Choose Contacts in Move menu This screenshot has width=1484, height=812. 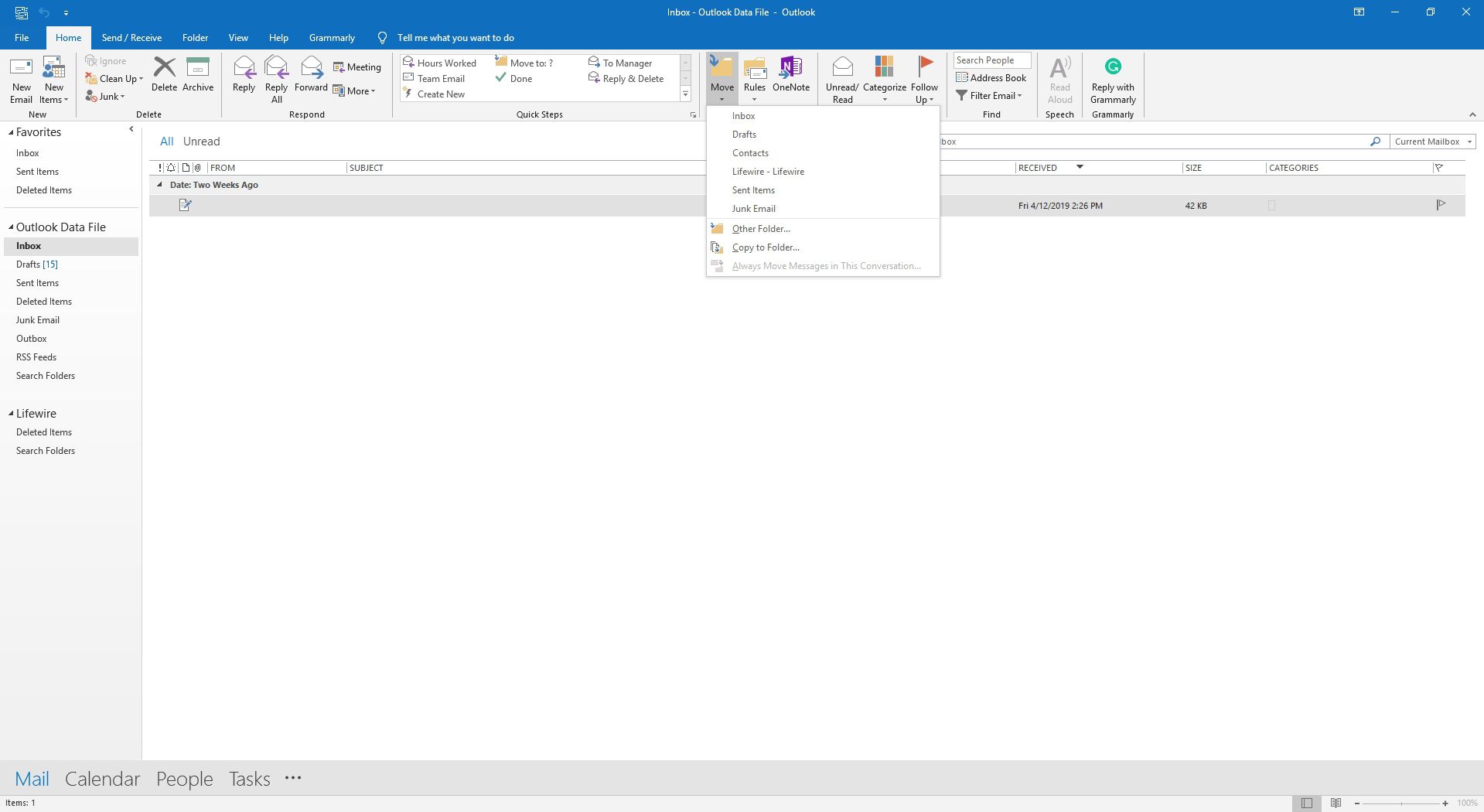[823, 153]
